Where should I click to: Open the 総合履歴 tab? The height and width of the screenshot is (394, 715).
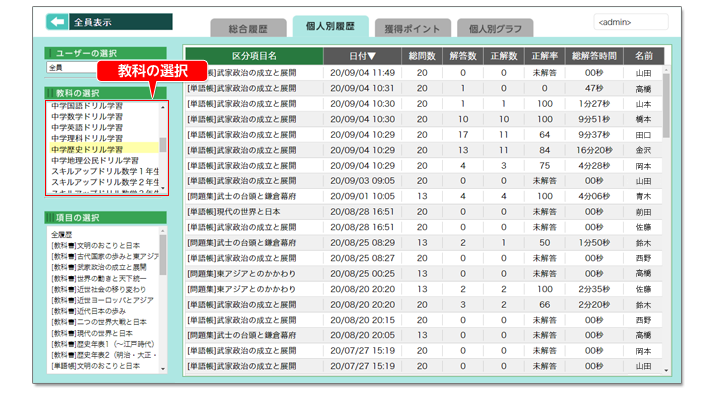click(x=248, y=28)
